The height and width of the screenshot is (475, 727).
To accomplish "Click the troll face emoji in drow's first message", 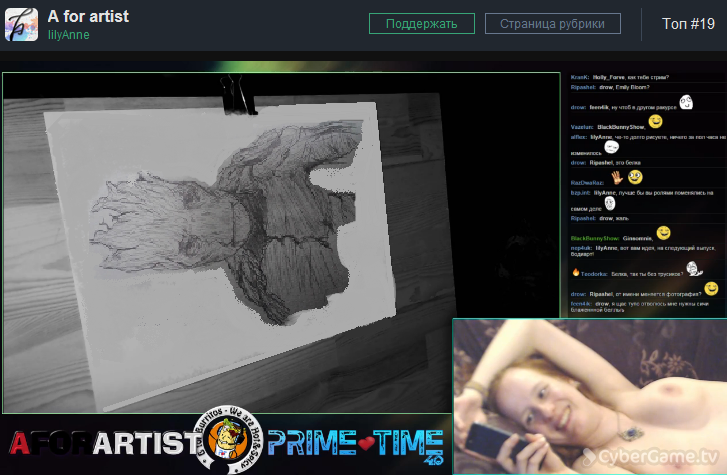I will pos(686,102).
